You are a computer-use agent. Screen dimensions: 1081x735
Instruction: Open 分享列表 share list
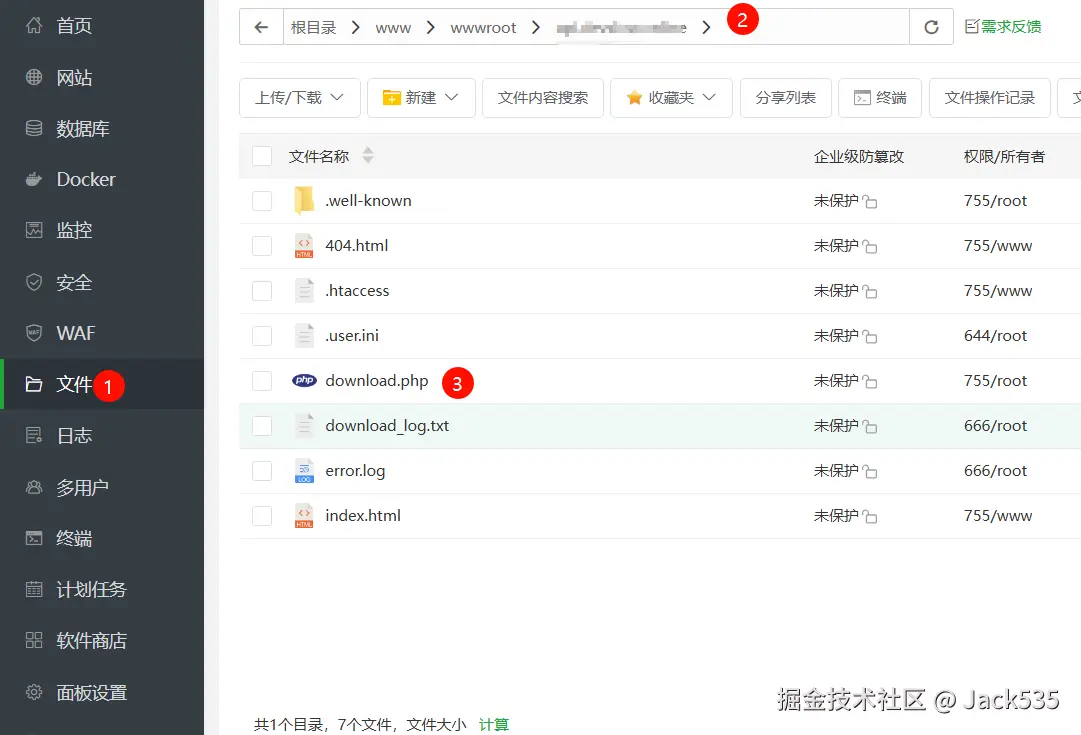pyautogui.click(x=786, y=98)
